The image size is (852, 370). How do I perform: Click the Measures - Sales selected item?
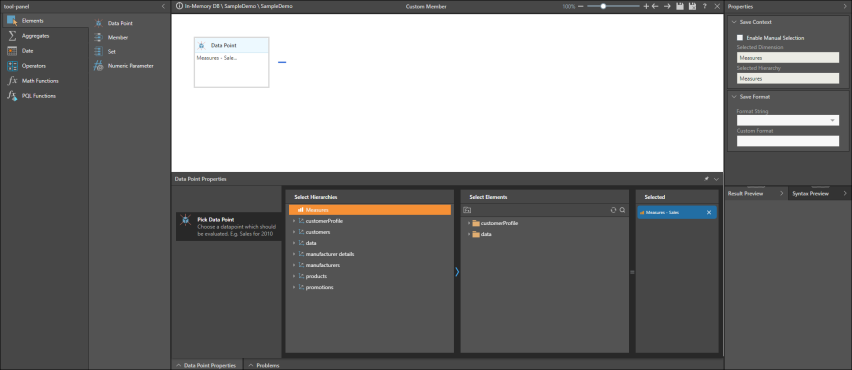[676, 212]
